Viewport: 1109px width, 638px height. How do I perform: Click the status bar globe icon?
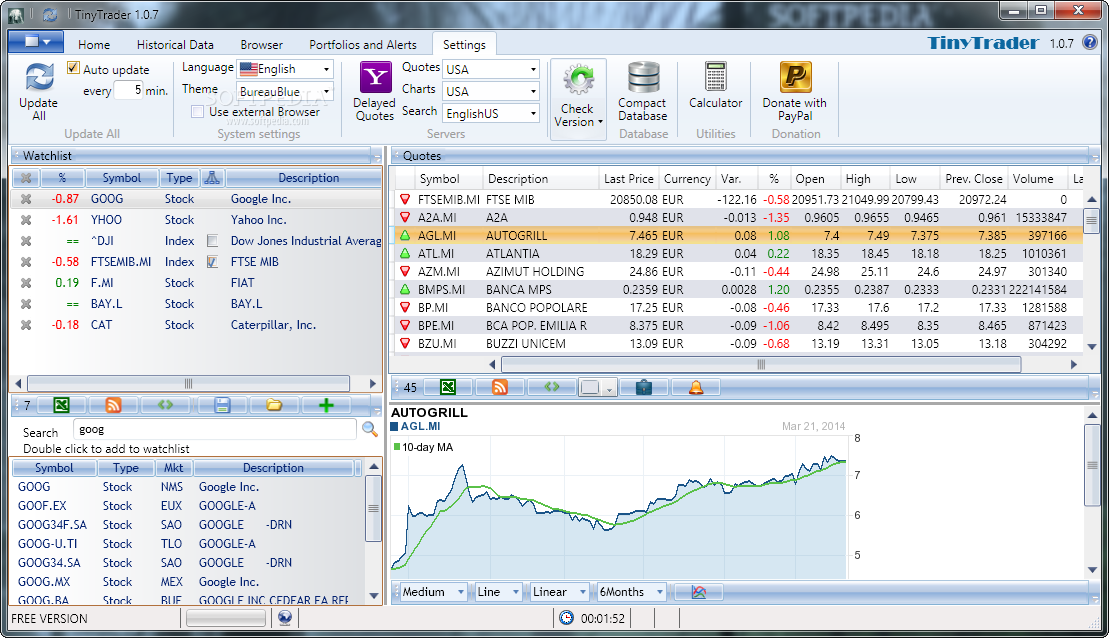(285, 618)
